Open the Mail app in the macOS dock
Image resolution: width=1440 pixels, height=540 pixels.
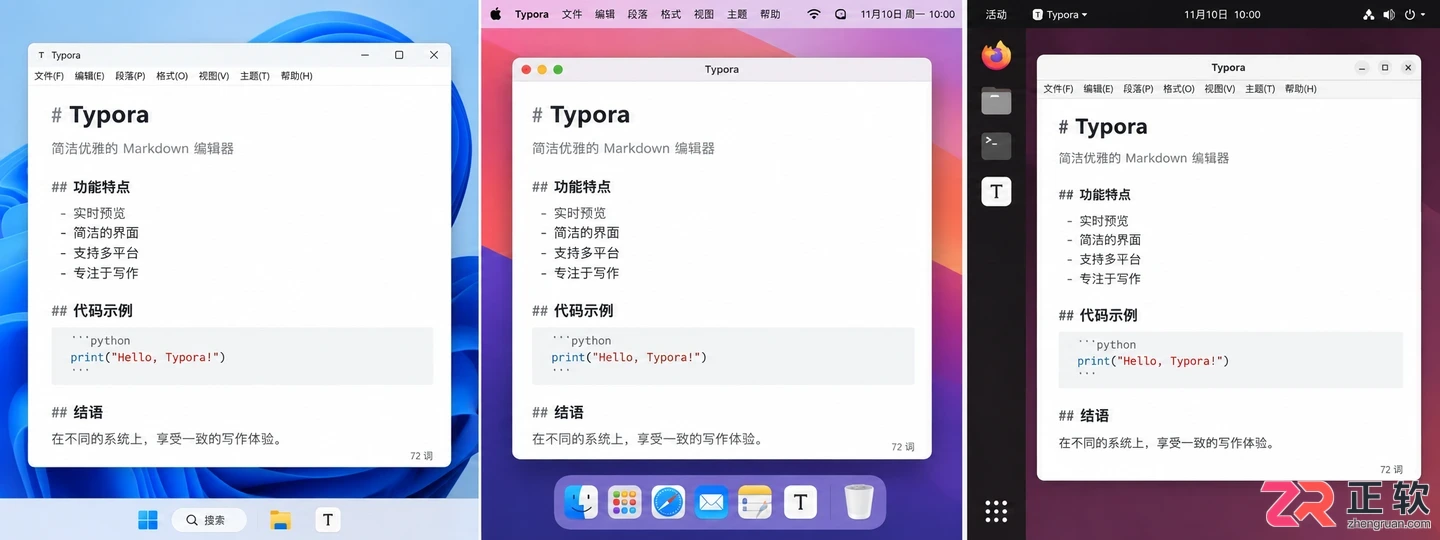[712, 502]
